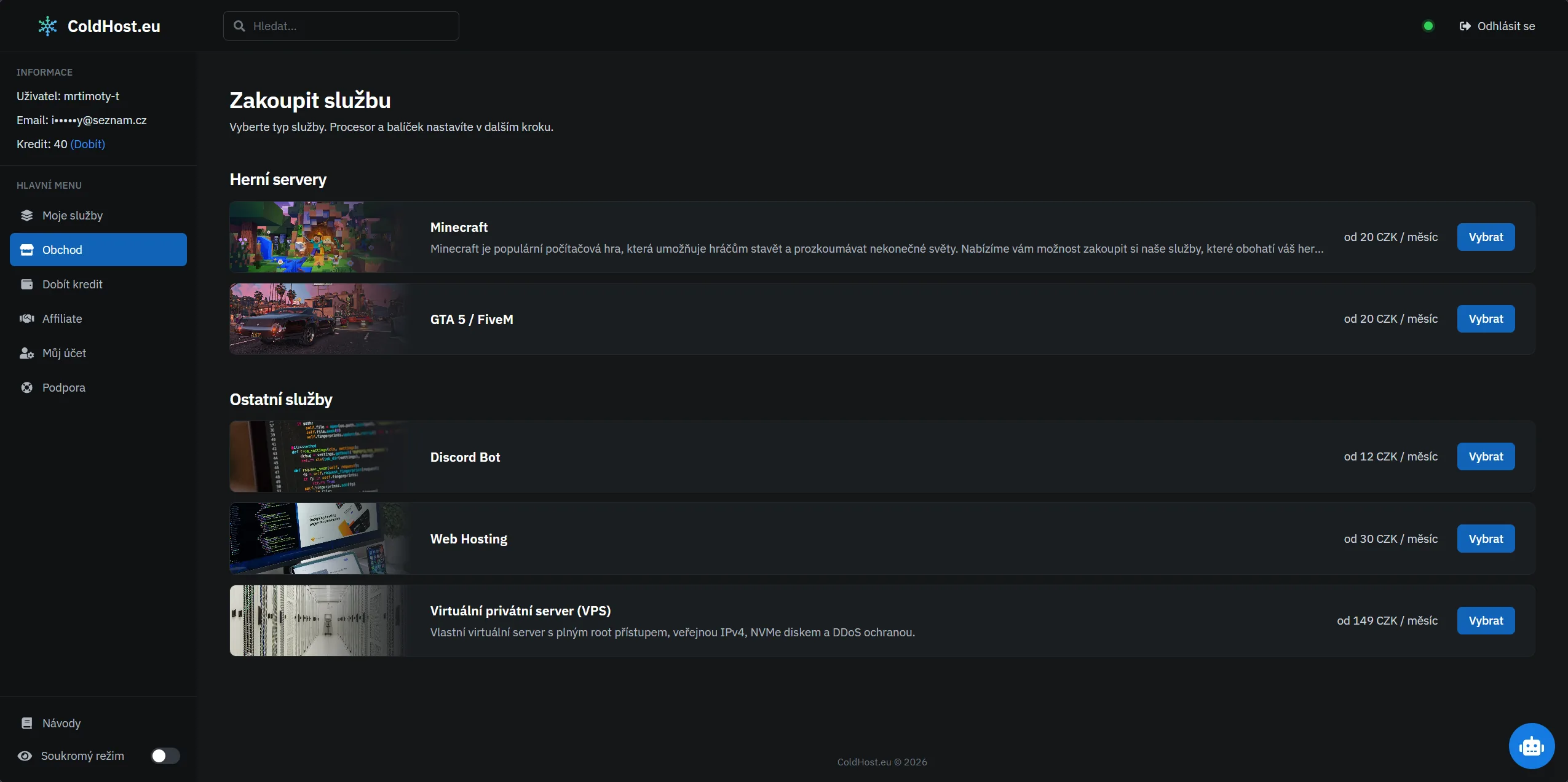The width and height of the screenshot is (1568, 782).
Task: Open Návody in sidebar
Action: [x=98, y=723]
